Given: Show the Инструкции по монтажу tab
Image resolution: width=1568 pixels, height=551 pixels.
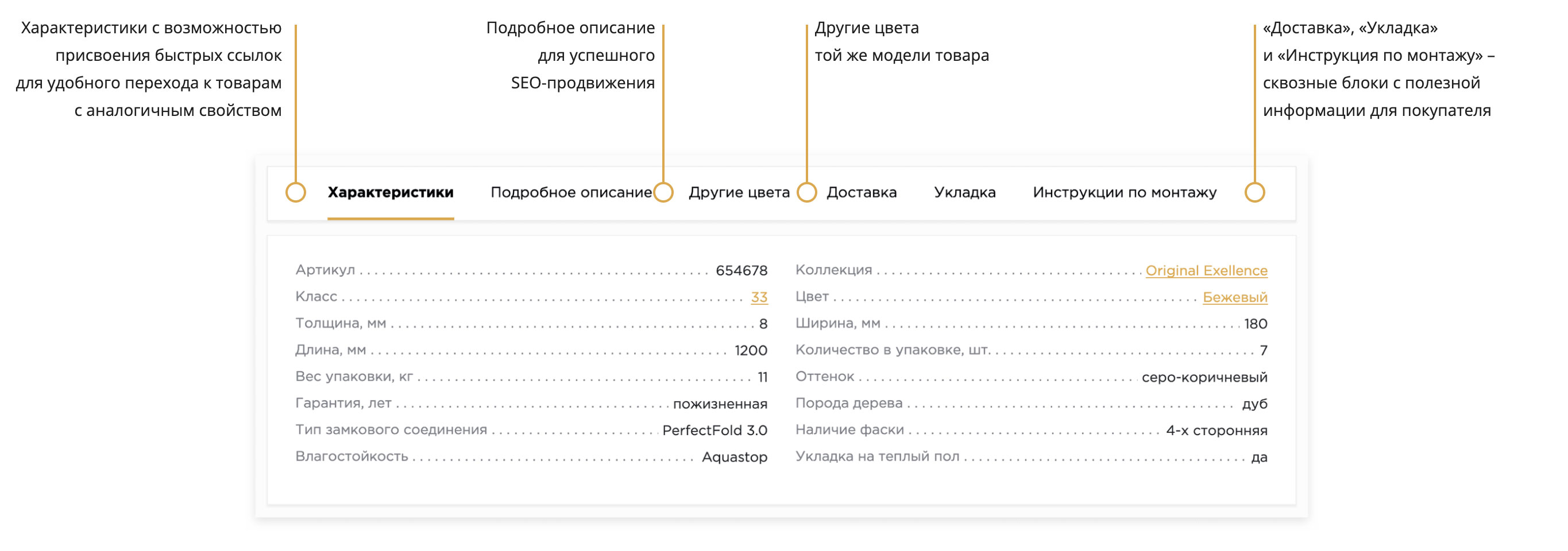Looking at the screenshot, I should coord(1124,192).
